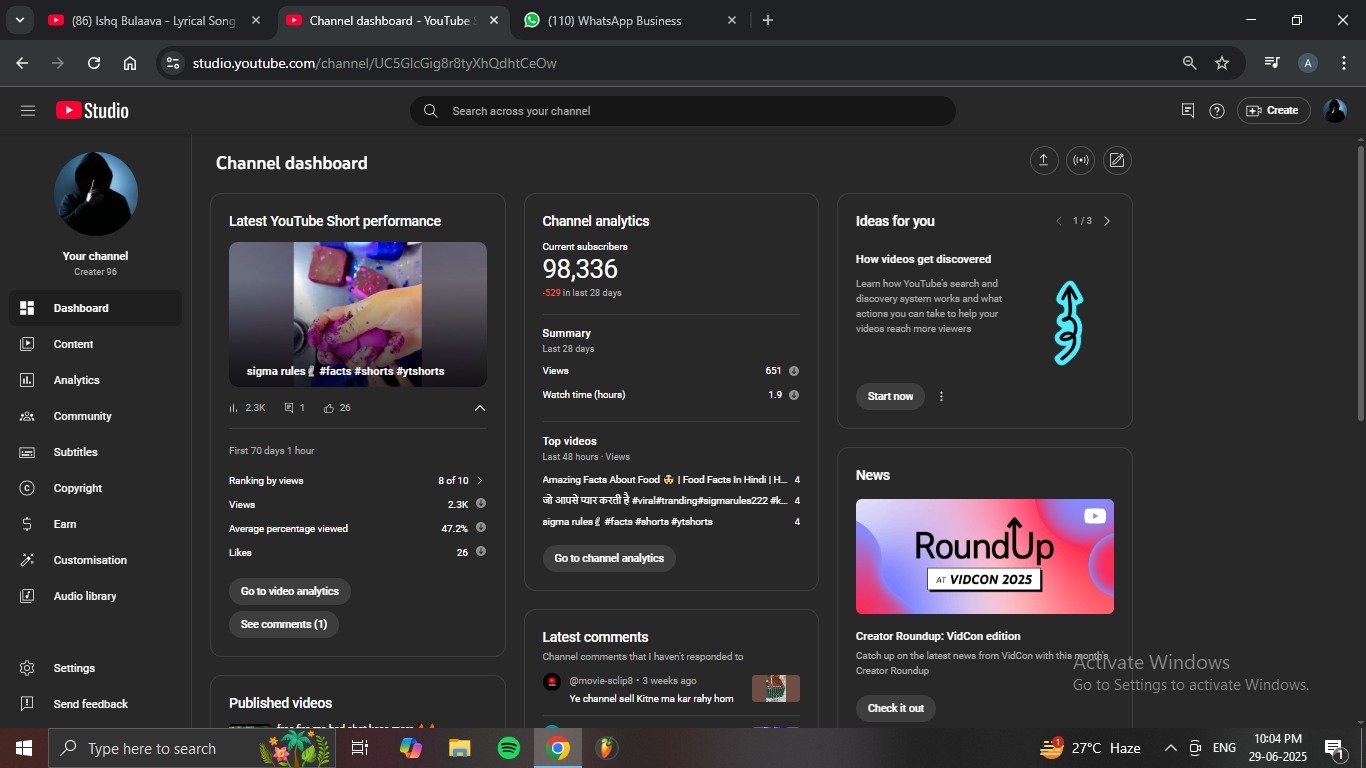Open Copyright in the sidebar
Viewport: 1366px width, 768px height.
[x=96, y=488]
